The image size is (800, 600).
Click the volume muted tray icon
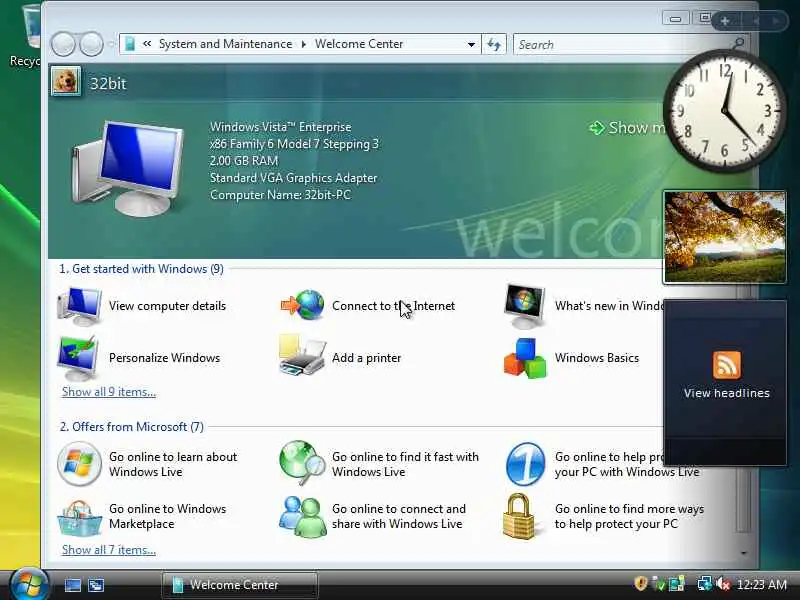[x=722, y=584]
